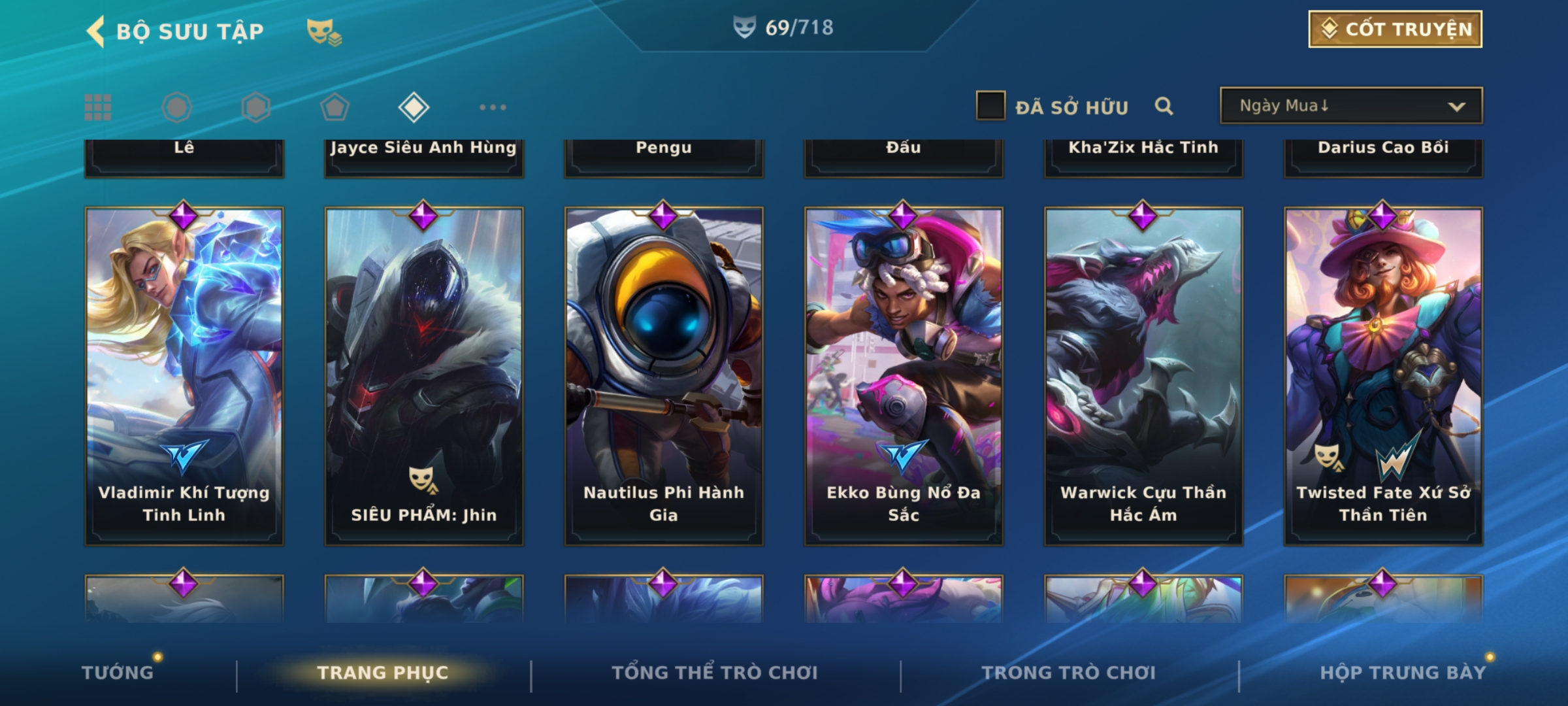
Task: Open the Warwick Cựu Thần Hắc Ám card
Action: [1143, 376]
